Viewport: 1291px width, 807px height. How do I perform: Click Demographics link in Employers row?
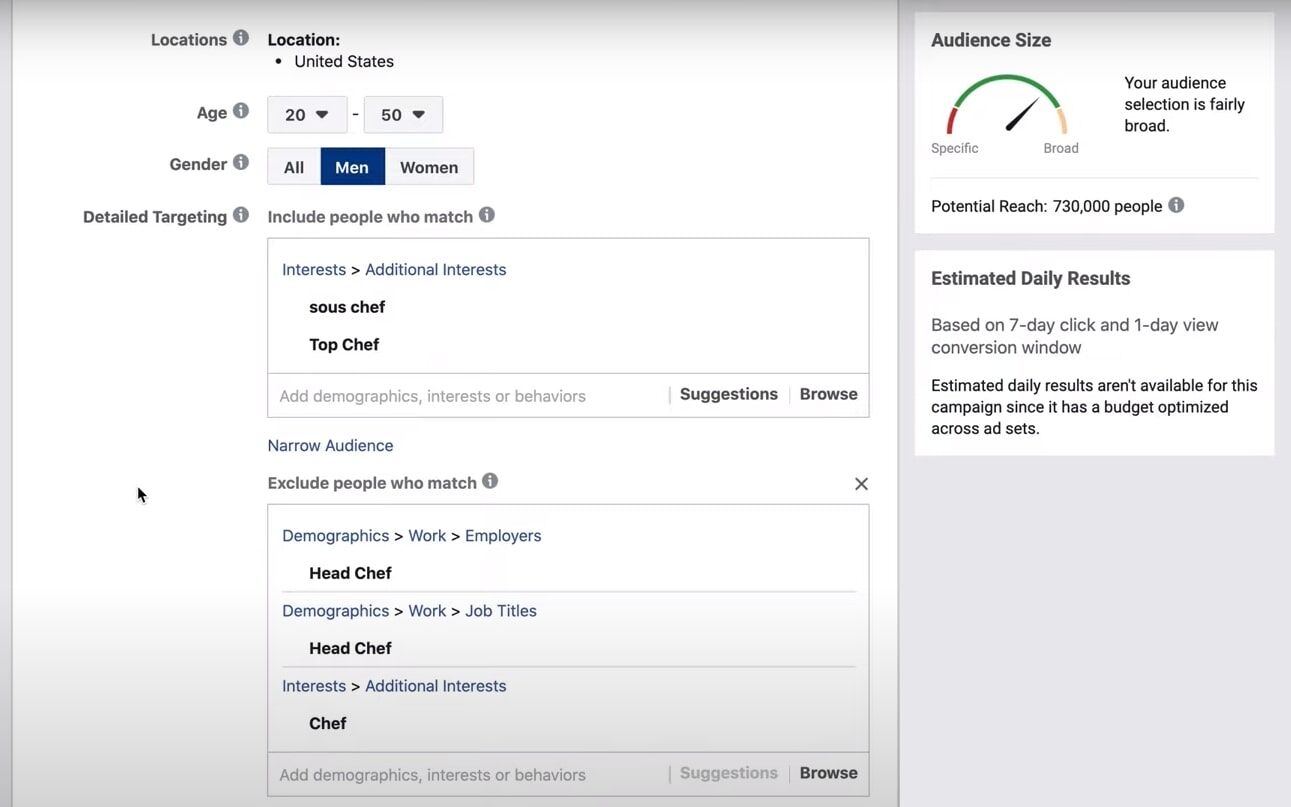336,536
